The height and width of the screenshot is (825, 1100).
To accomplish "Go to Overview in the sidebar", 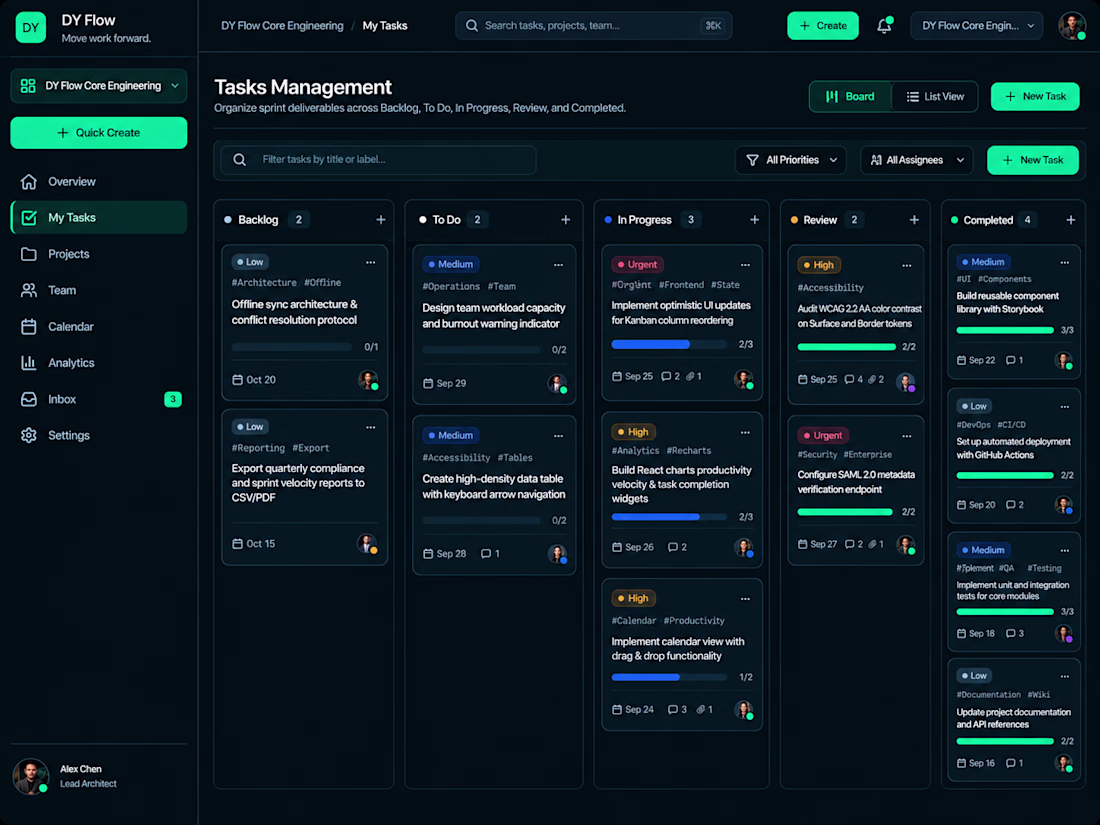I will [99, 182].
